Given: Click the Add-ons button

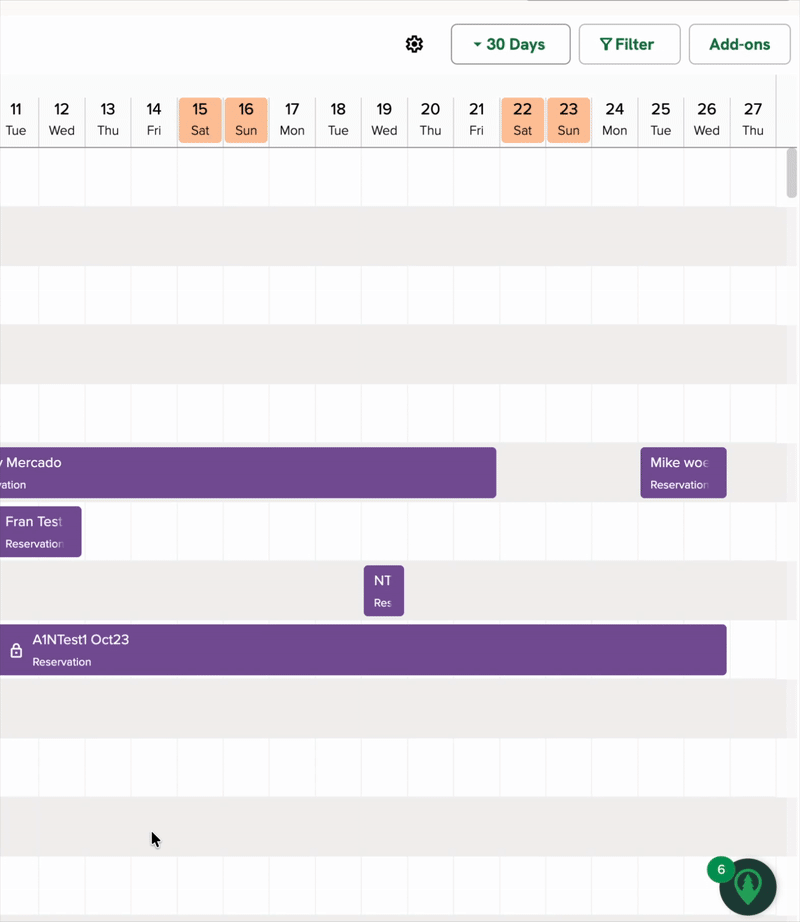Looking at the screenshot, I should point(739,44).
